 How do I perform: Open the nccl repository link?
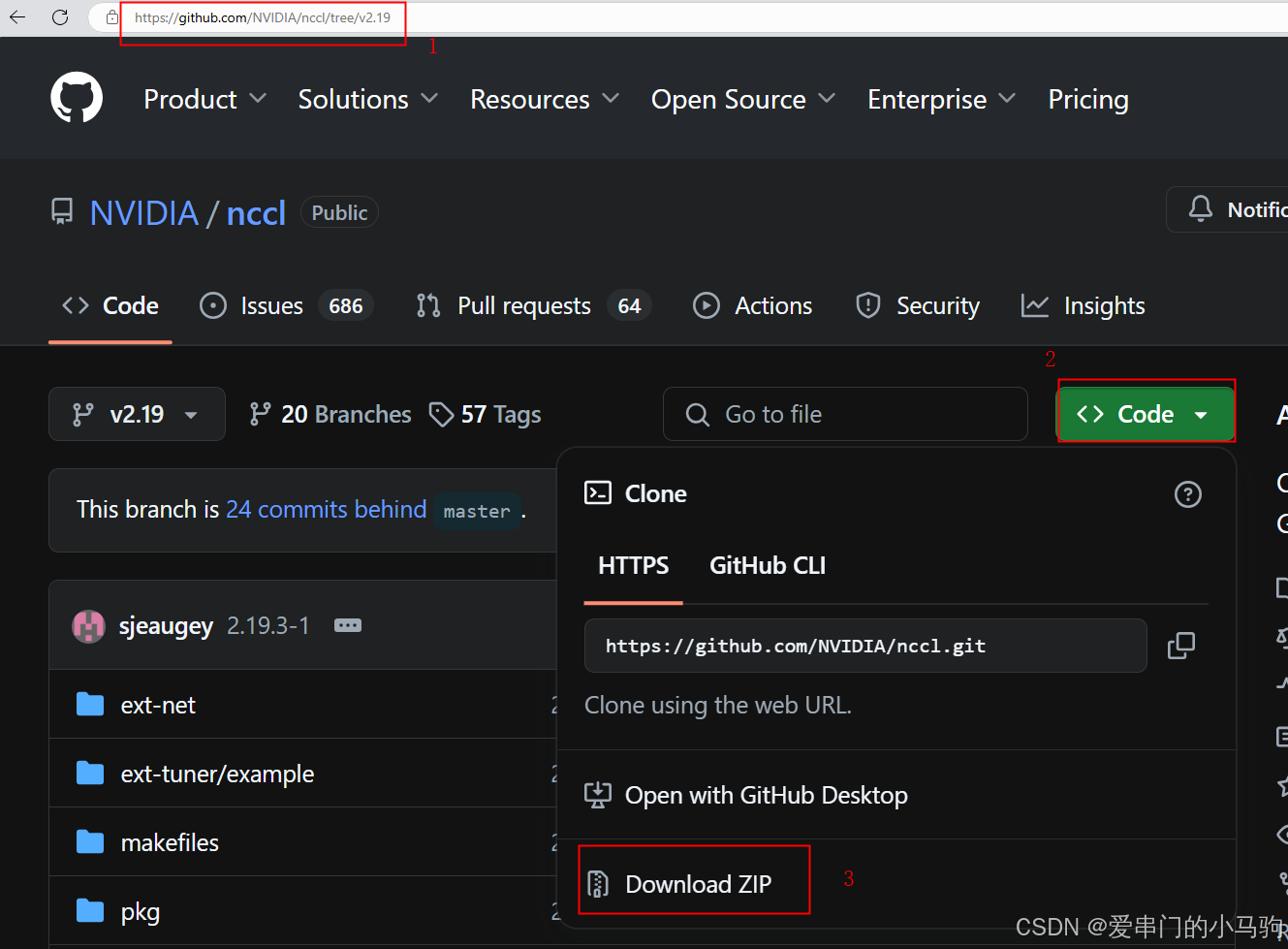[x=256, y=212]
